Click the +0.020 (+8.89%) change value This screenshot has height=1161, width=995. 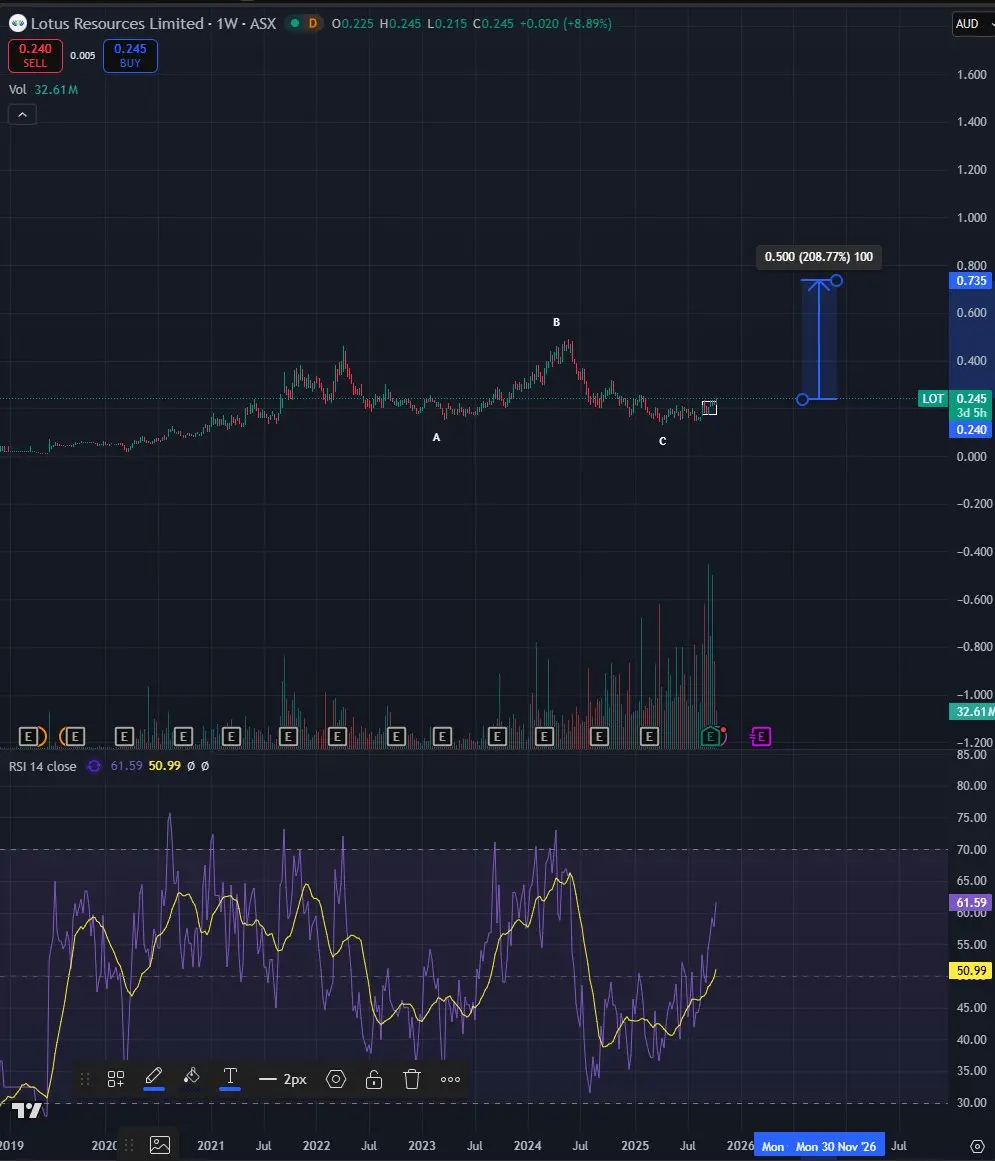(x=566, y=24)
